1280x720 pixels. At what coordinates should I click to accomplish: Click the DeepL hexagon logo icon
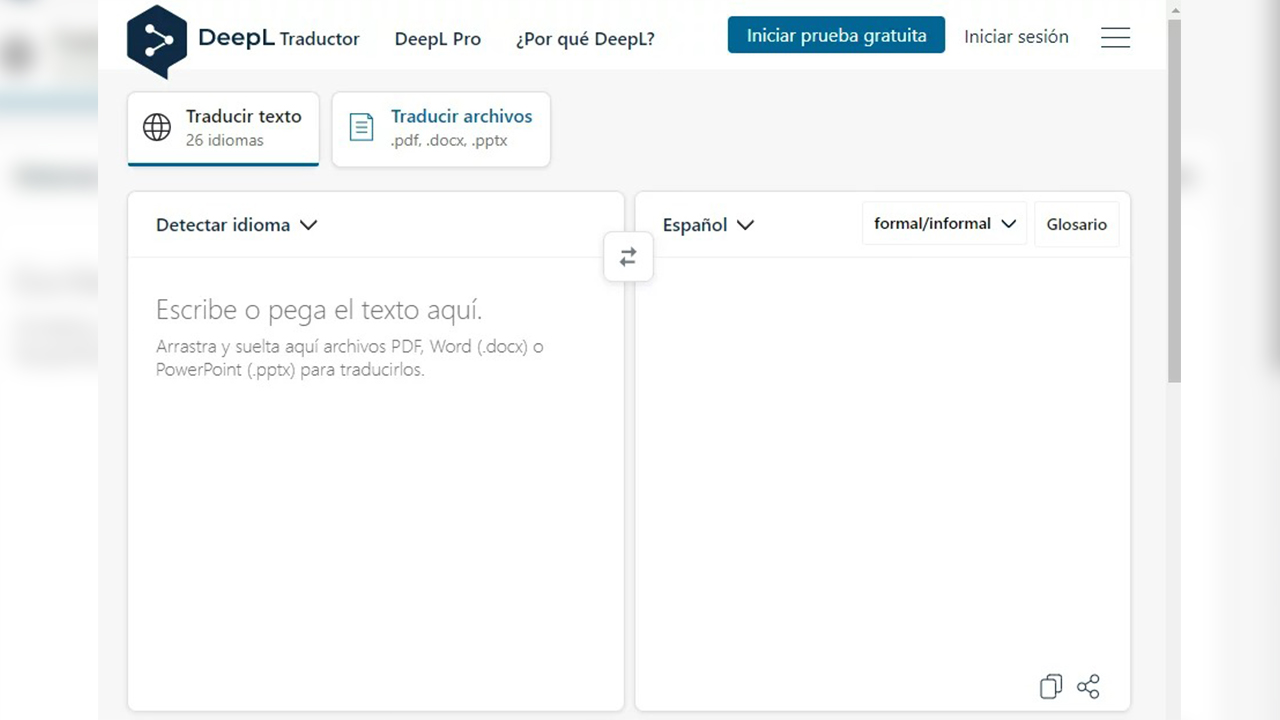tap(157, 41)
